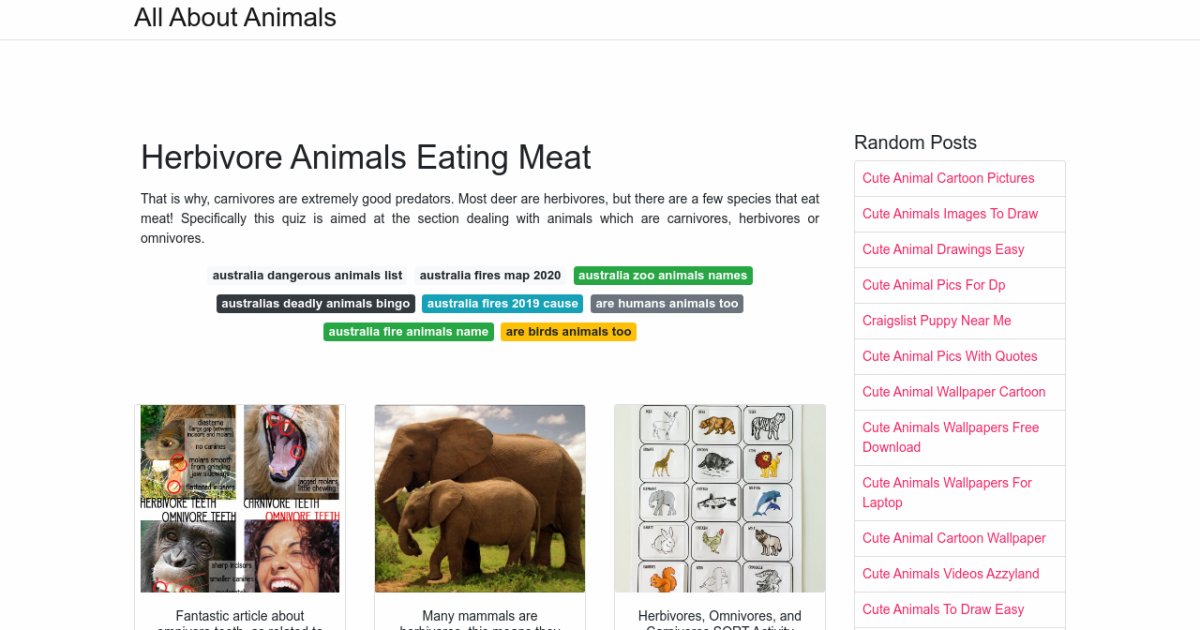Click "Cute Animals To Draw Easy"
1200x630 pixels.
(x=944, y=609)
